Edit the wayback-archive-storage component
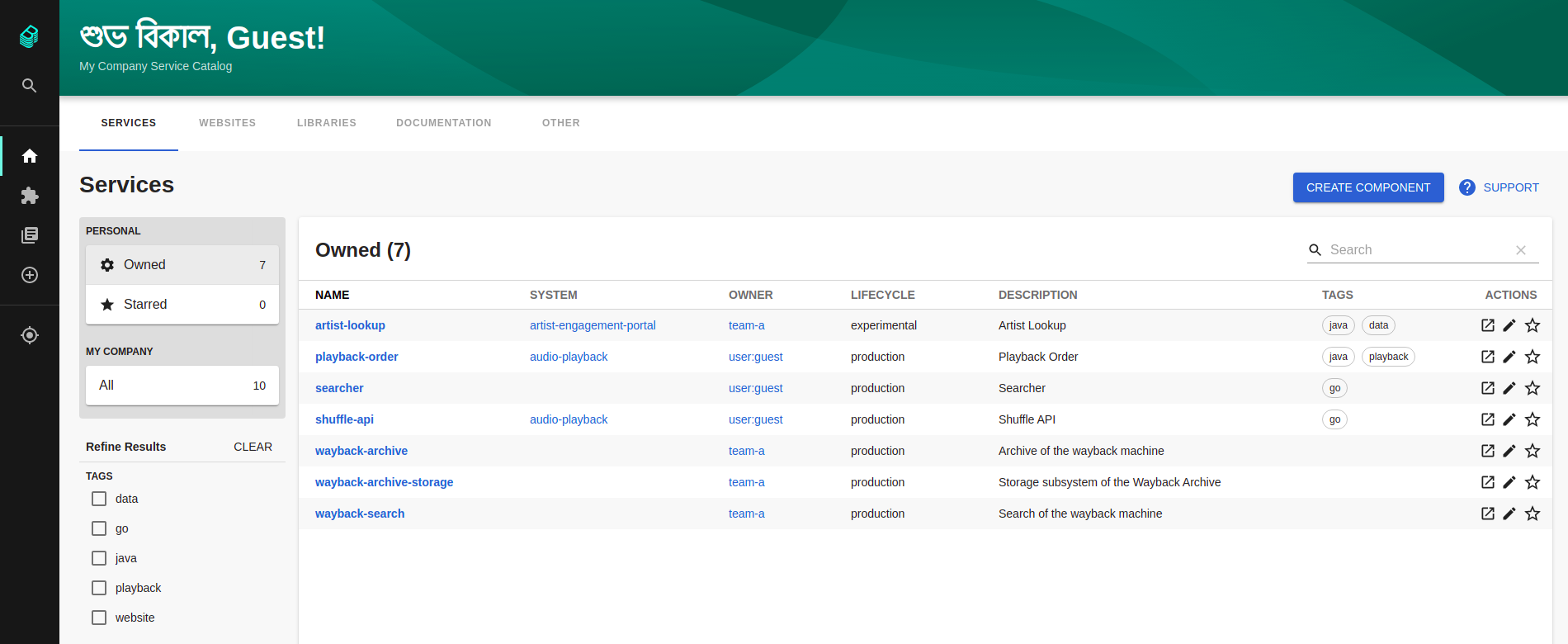1568x644 pixels. point(1509,482)
